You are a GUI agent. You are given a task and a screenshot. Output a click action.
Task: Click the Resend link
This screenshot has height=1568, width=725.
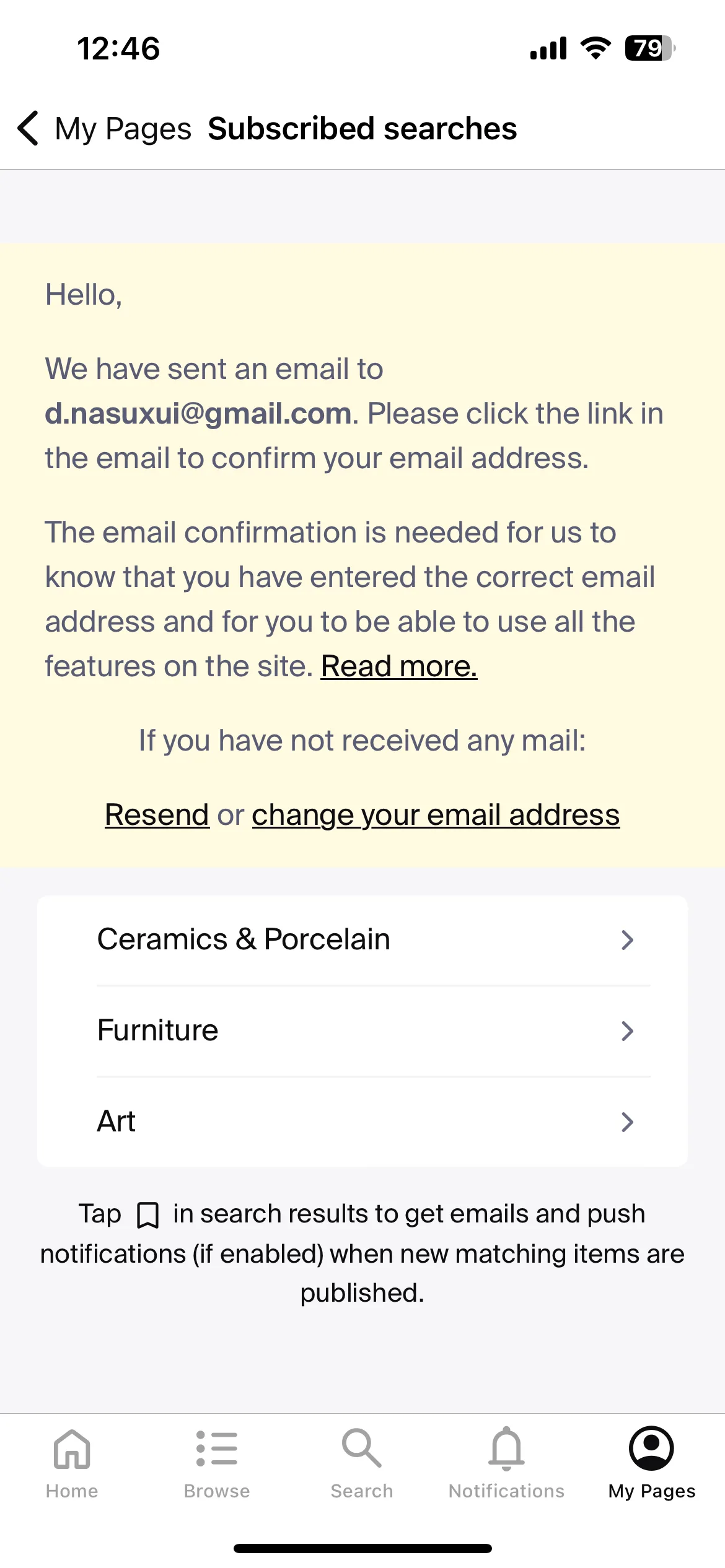[x=157, y=814]
